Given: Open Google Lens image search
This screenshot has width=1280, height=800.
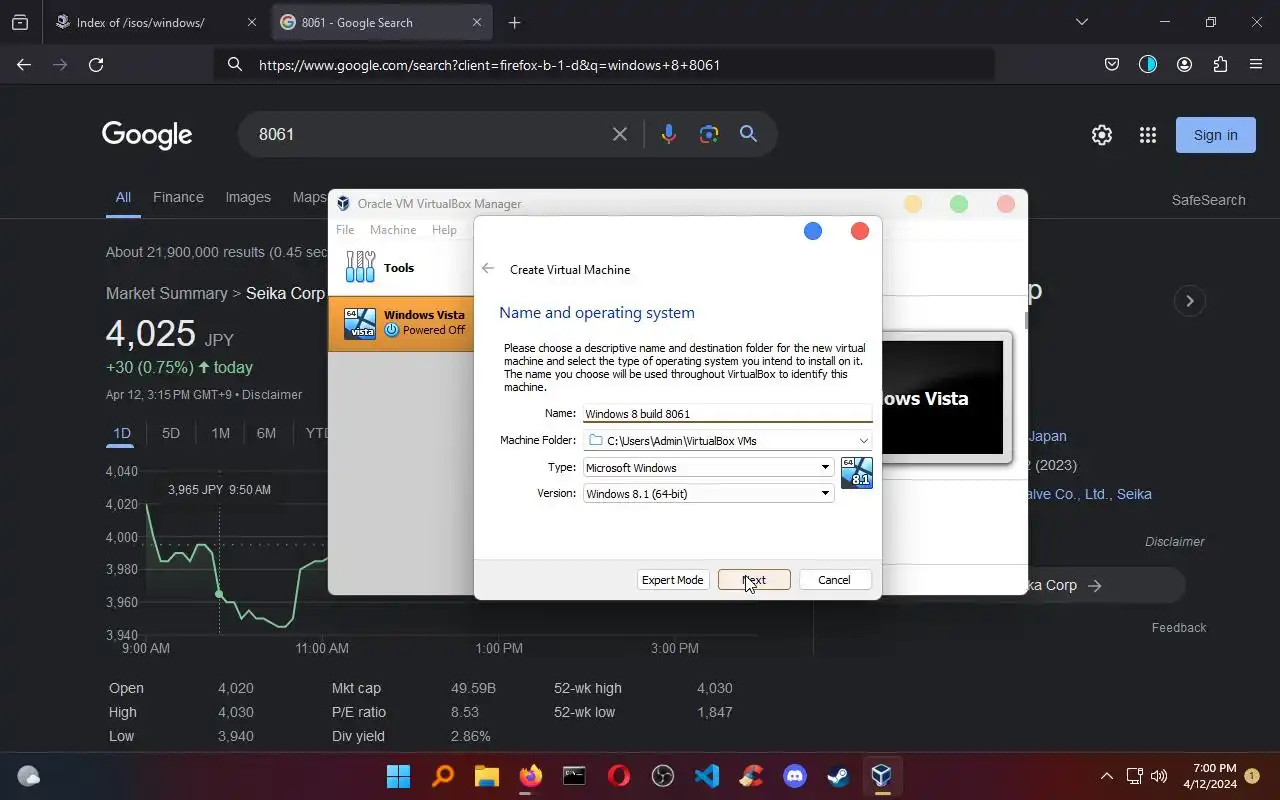Looking at the screenshot, I should point(709,134).
